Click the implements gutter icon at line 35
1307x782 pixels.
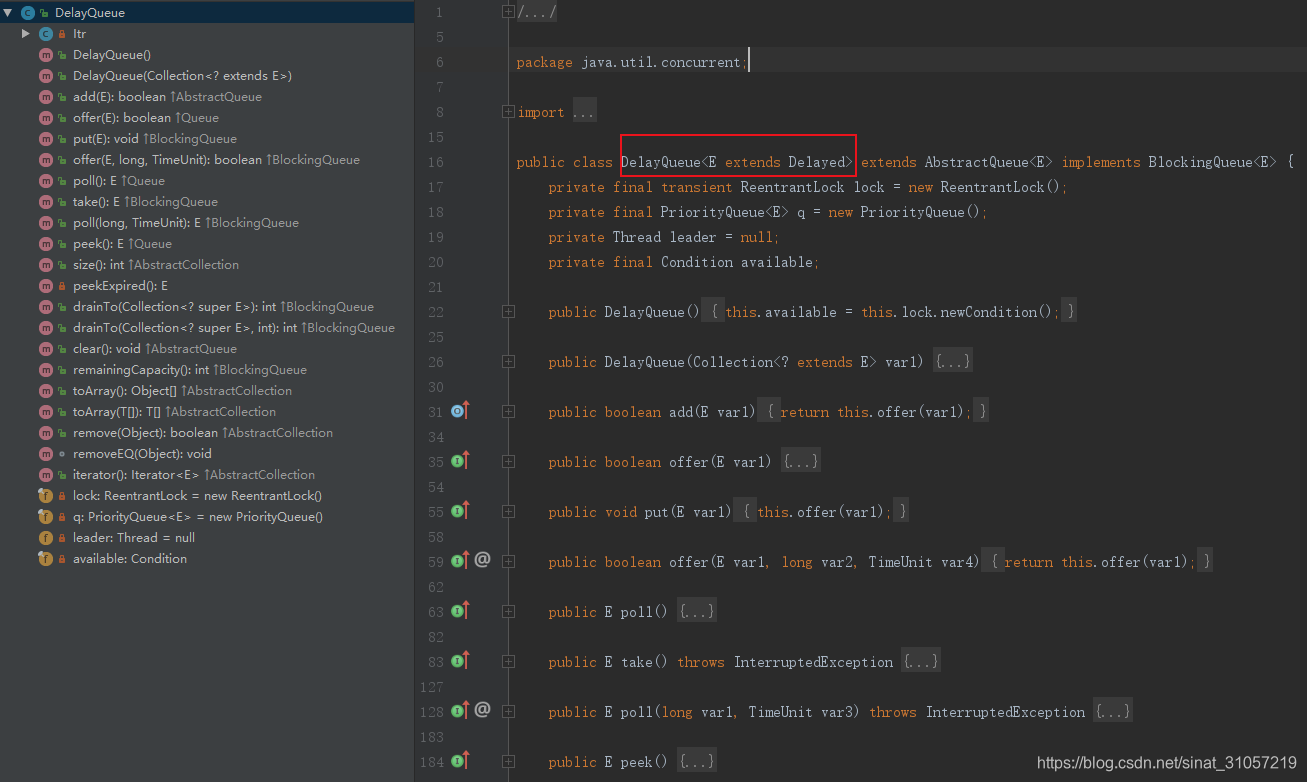point(460,461)
